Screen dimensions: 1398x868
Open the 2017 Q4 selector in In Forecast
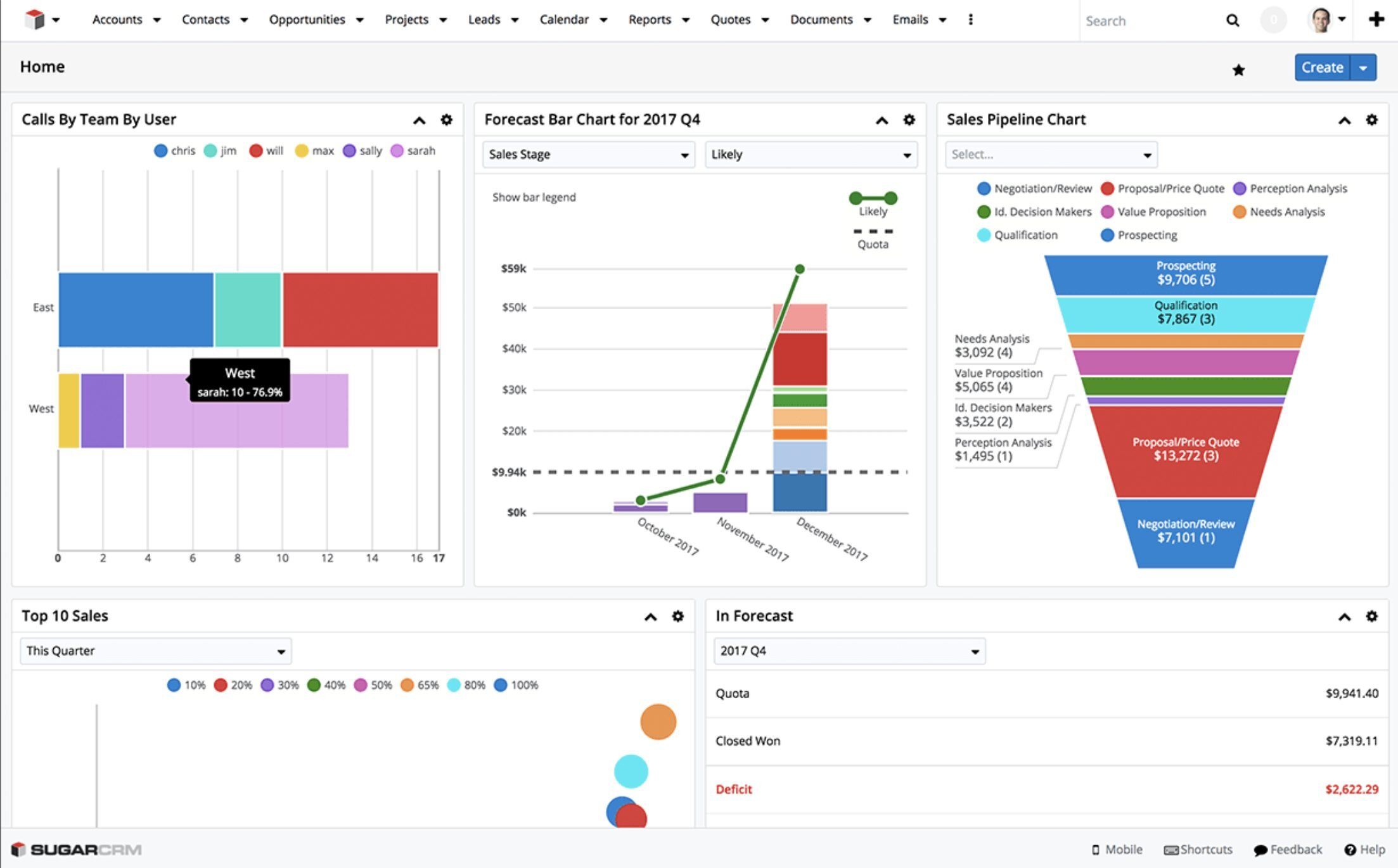tap(847, 650)
